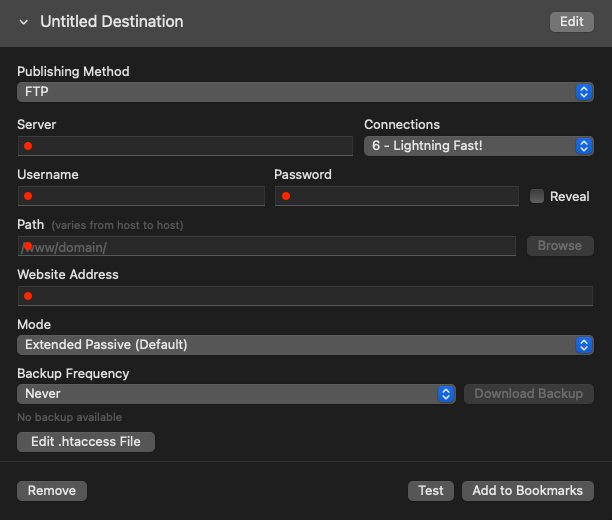Select the Untitled Destination title text
612x520 pixels.
(111, 22)
